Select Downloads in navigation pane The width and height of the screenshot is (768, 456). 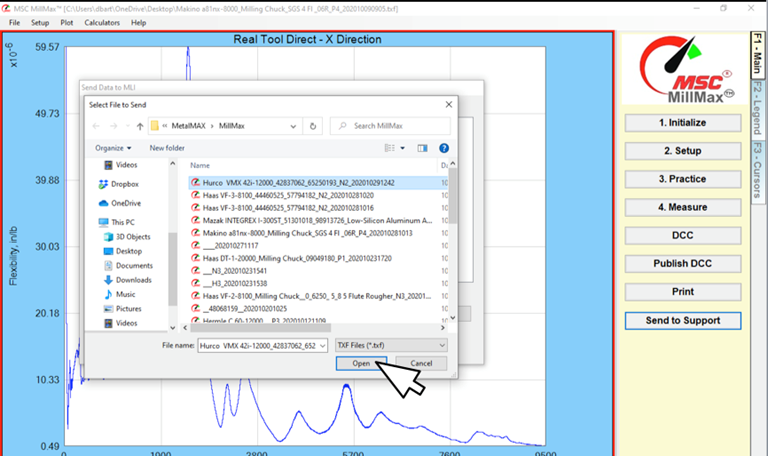[127, 280]
